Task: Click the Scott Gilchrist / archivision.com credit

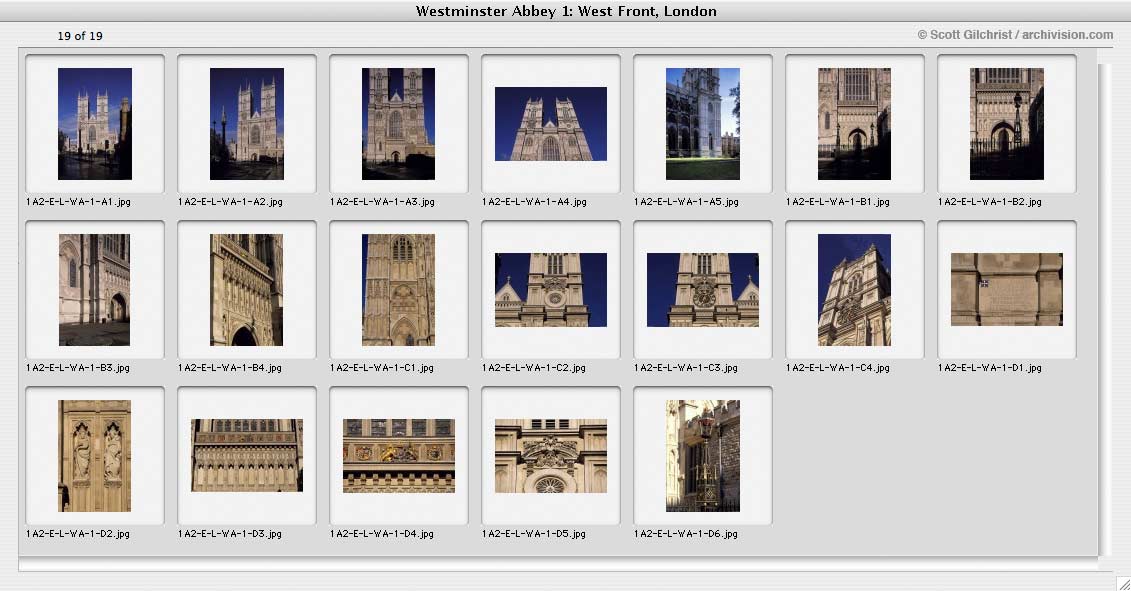Action: click(x=1015, y=35)
